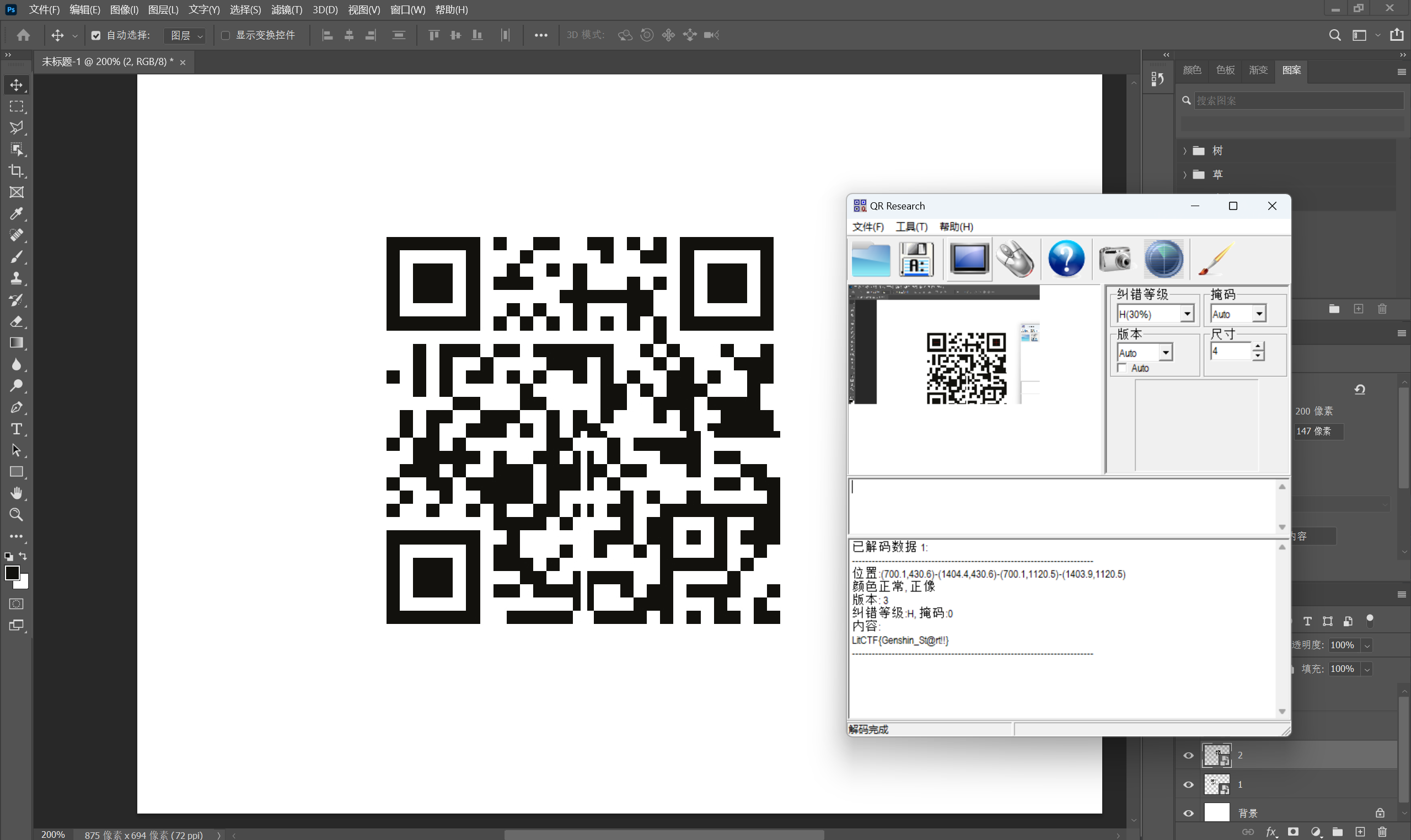Select the Gradient tool
The image size is (1411, 840).
click(17, 343)
